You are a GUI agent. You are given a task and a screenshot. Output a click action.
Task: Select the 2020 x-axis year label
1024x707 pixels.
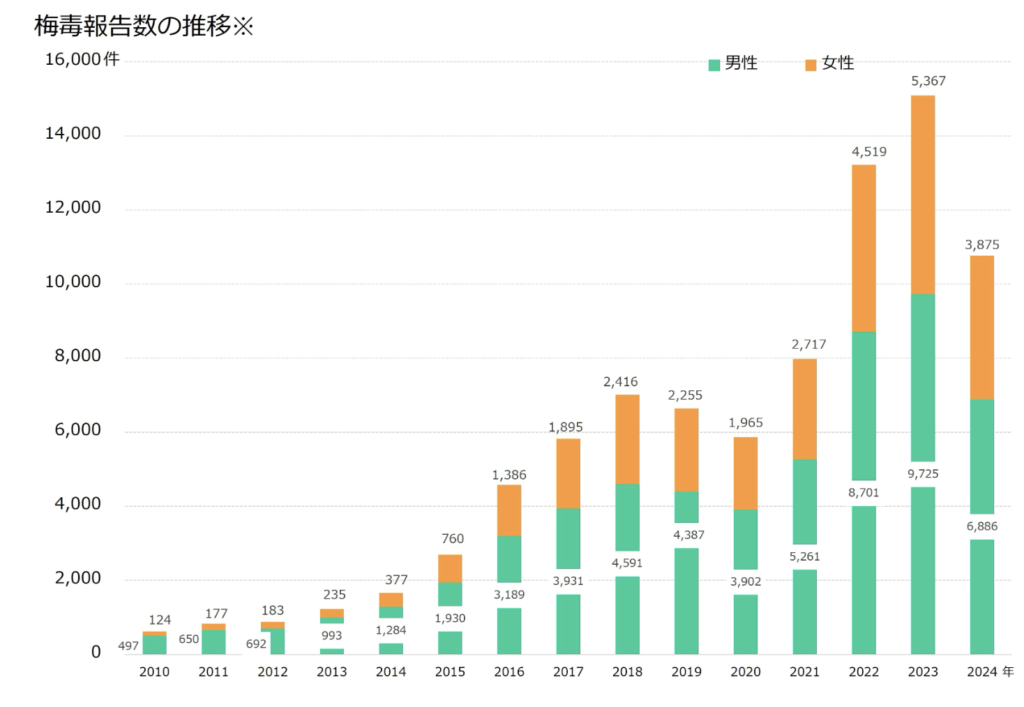[x=744, y=672]
